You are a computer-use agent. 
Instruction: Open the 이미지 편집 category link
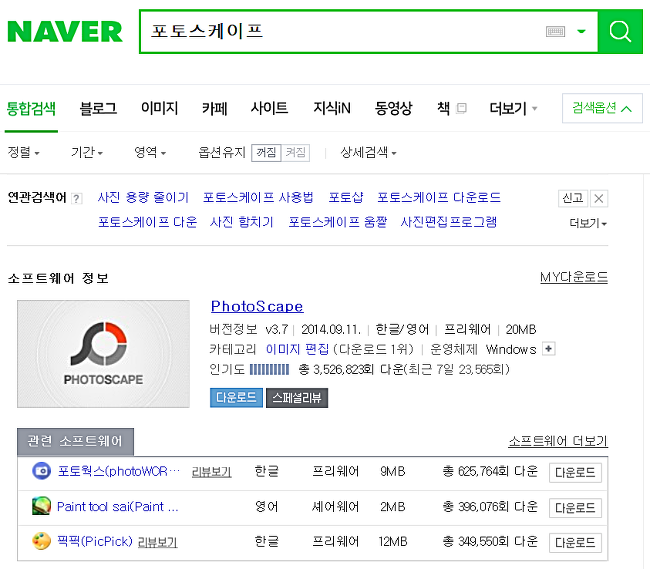pyautogui.click(x=297, y=349)
